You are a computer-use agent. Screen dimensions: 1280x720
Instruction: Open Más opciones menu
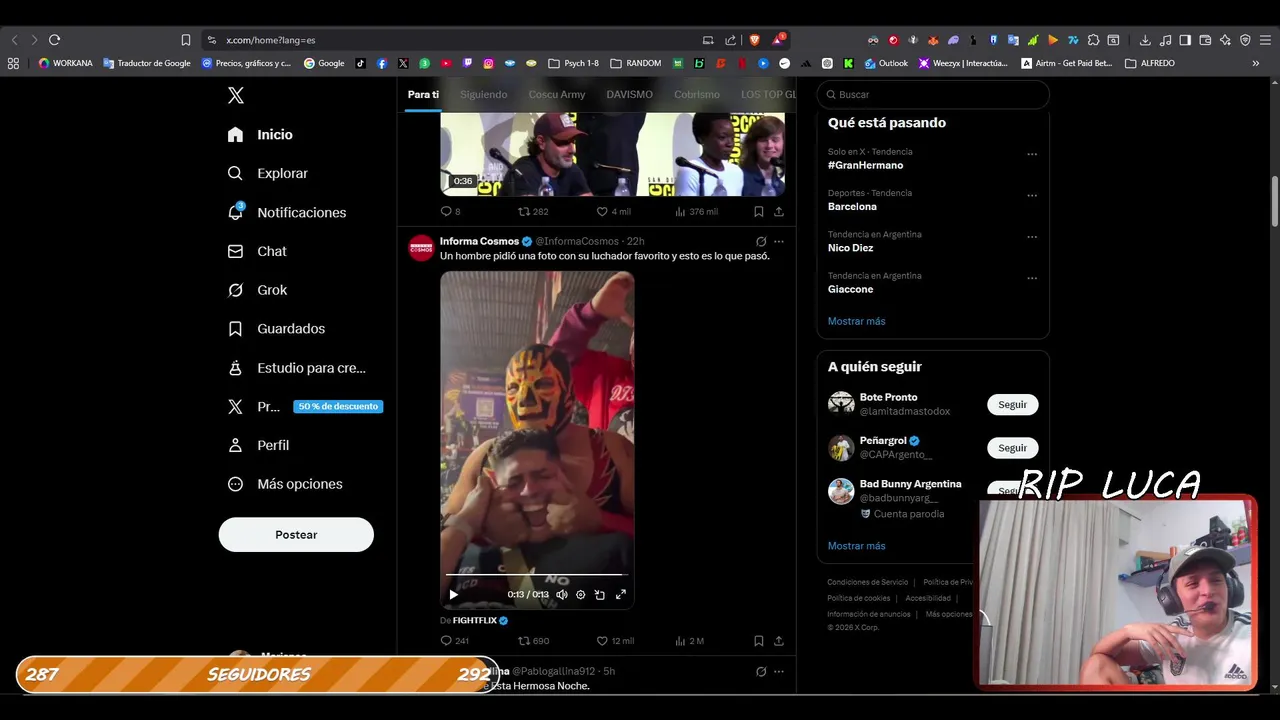[284, 484]
